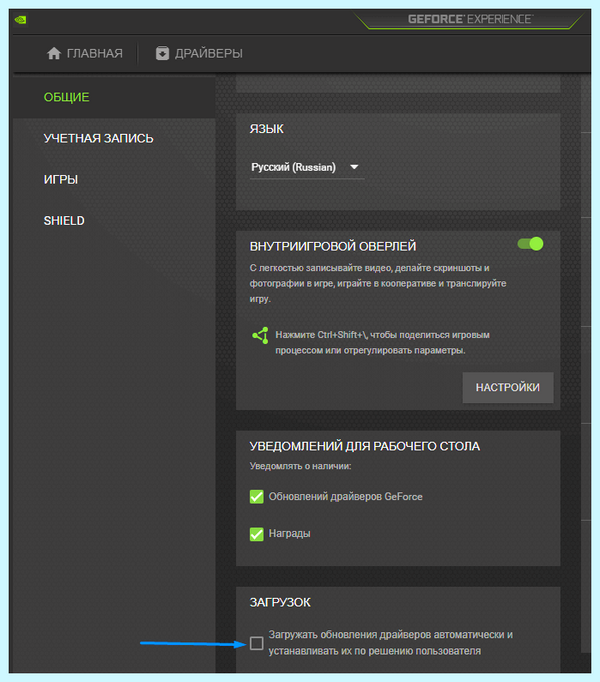Click the home icon beside ГЛАВНАЯ
The height and width of the screenshot is (682, 600).
pyautogui.click(x=54, y=53)
